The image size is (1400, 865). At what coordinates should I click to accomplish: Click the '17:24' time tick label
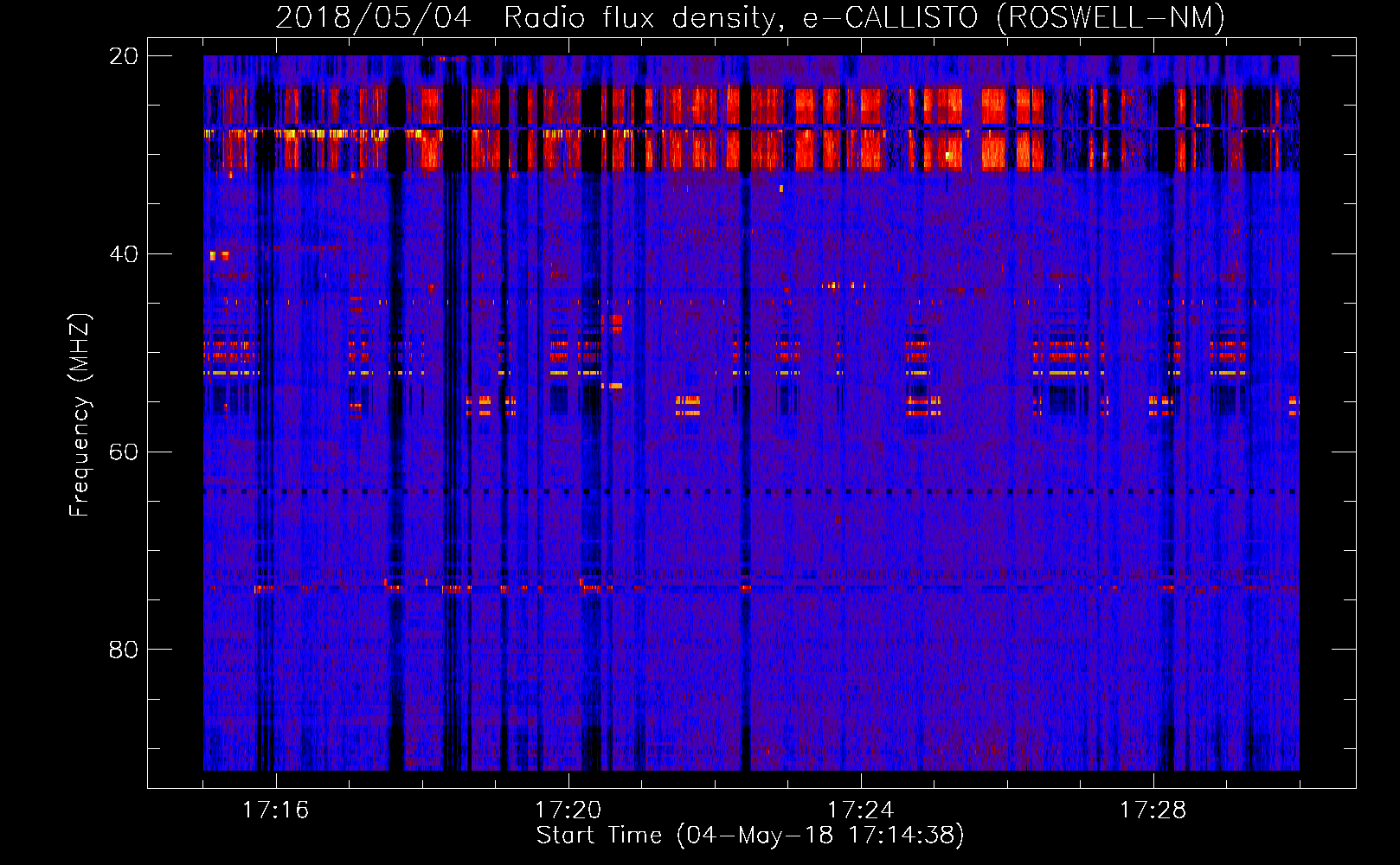tap(860, 811)
